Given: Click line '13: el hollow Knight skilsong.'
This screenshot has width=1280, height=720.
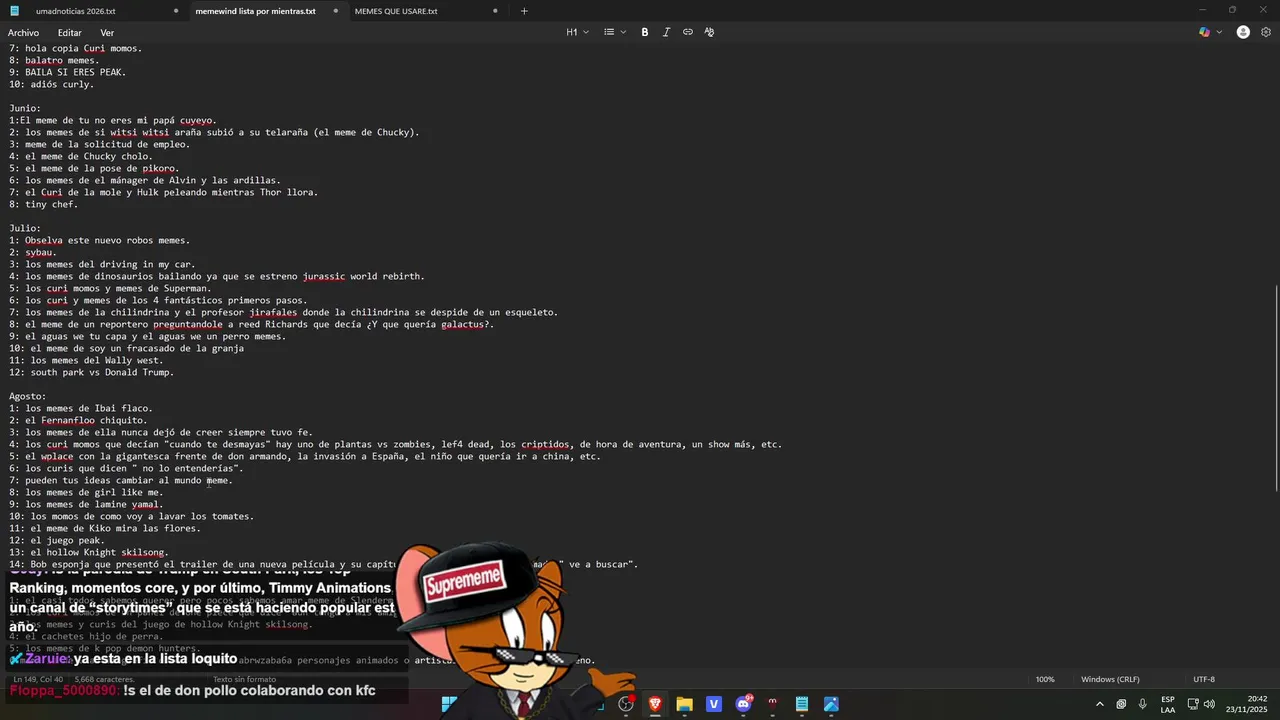Looking at the screenshot, I should [89, 552].
